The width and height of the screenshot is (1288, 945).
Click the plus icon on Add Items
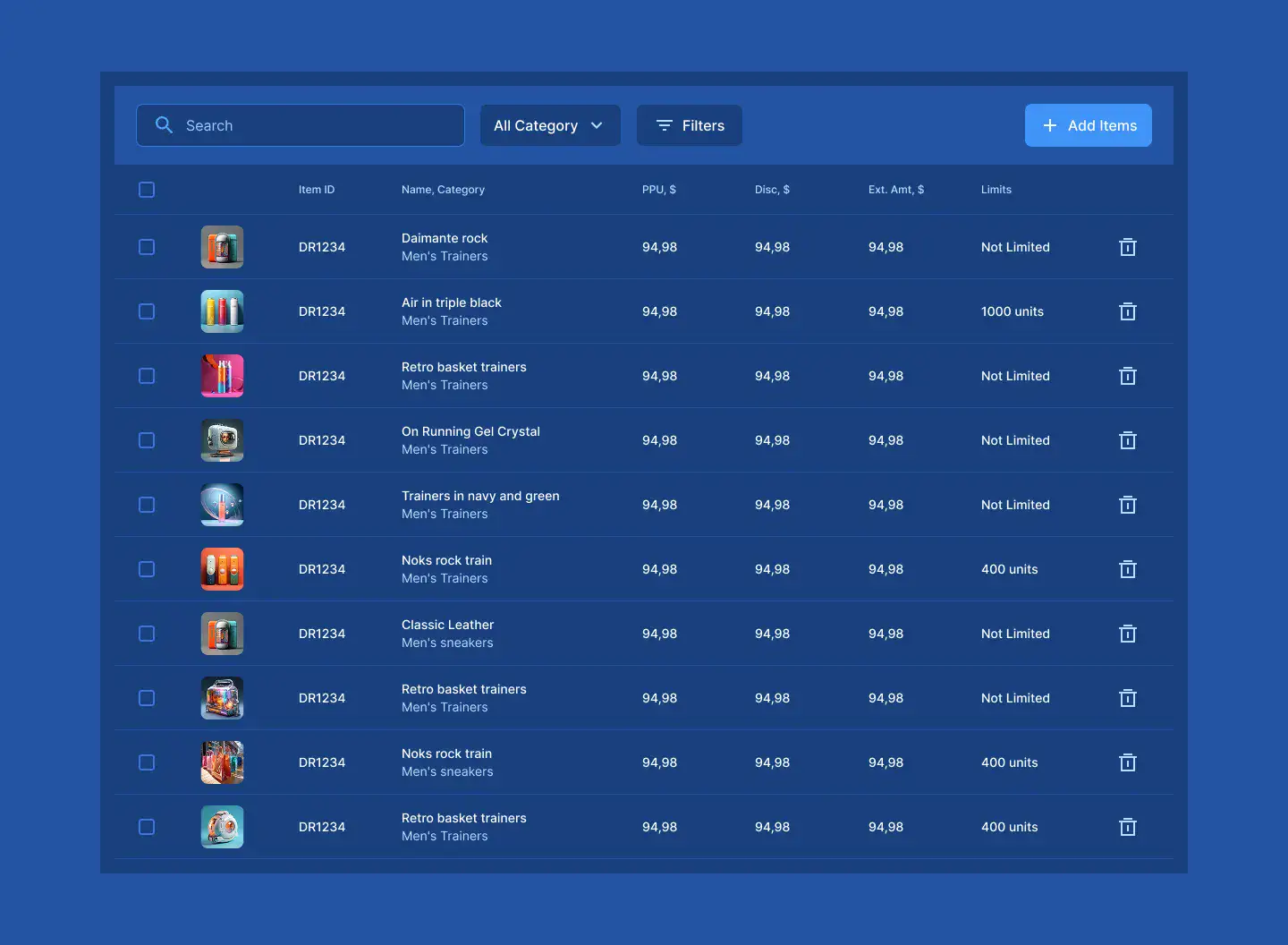[x=1050, y=125]
